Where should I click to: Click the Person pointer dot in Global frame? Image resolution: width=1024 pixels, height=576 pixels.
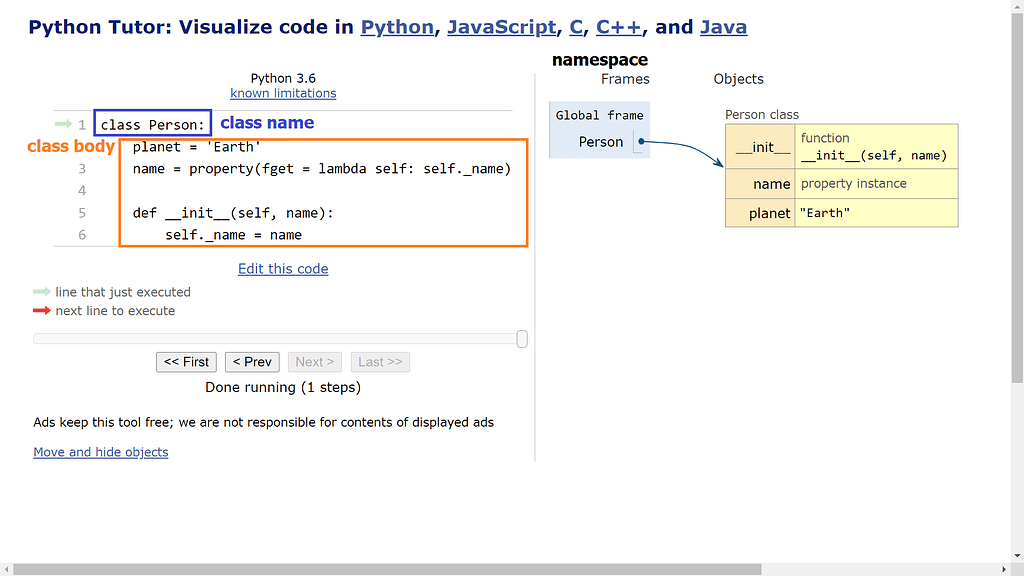tap(639, 142)
